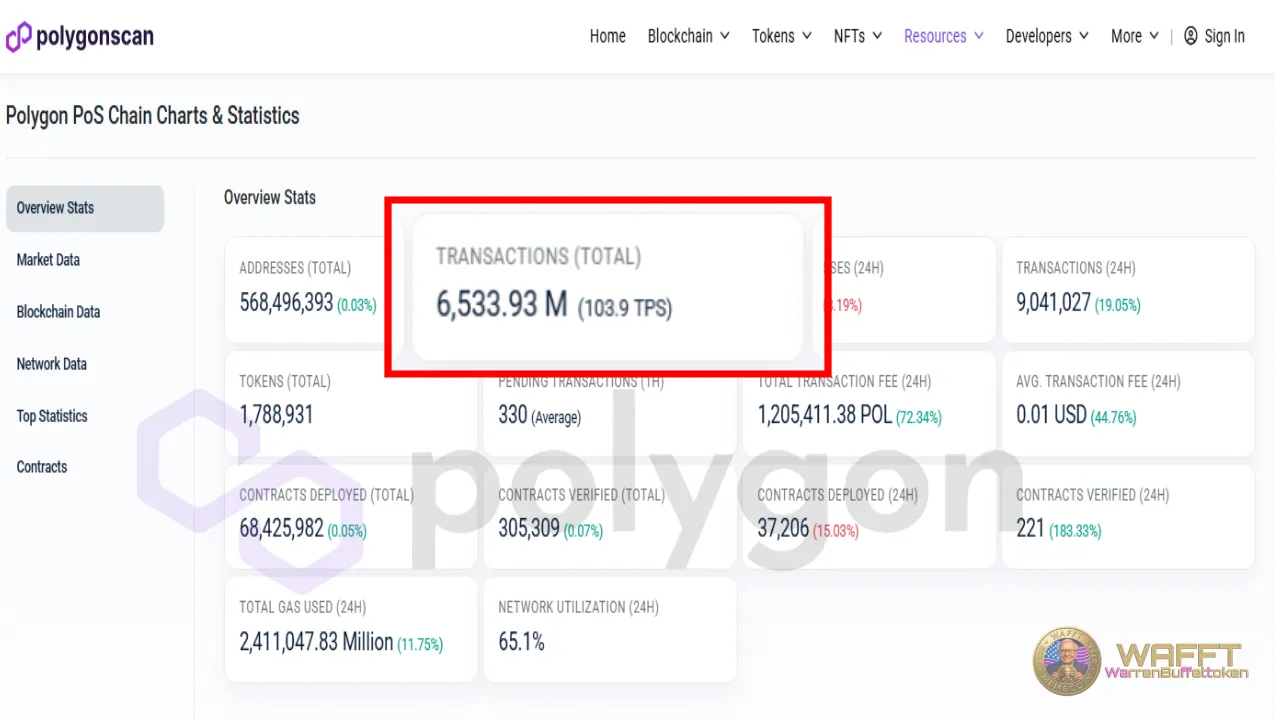Click the Transactions (Total) stat card

click(607, 287)
